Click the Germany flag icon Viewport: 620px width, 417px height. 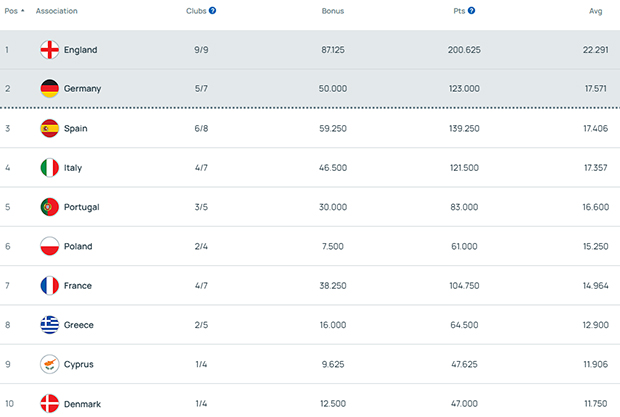(49, 88)
